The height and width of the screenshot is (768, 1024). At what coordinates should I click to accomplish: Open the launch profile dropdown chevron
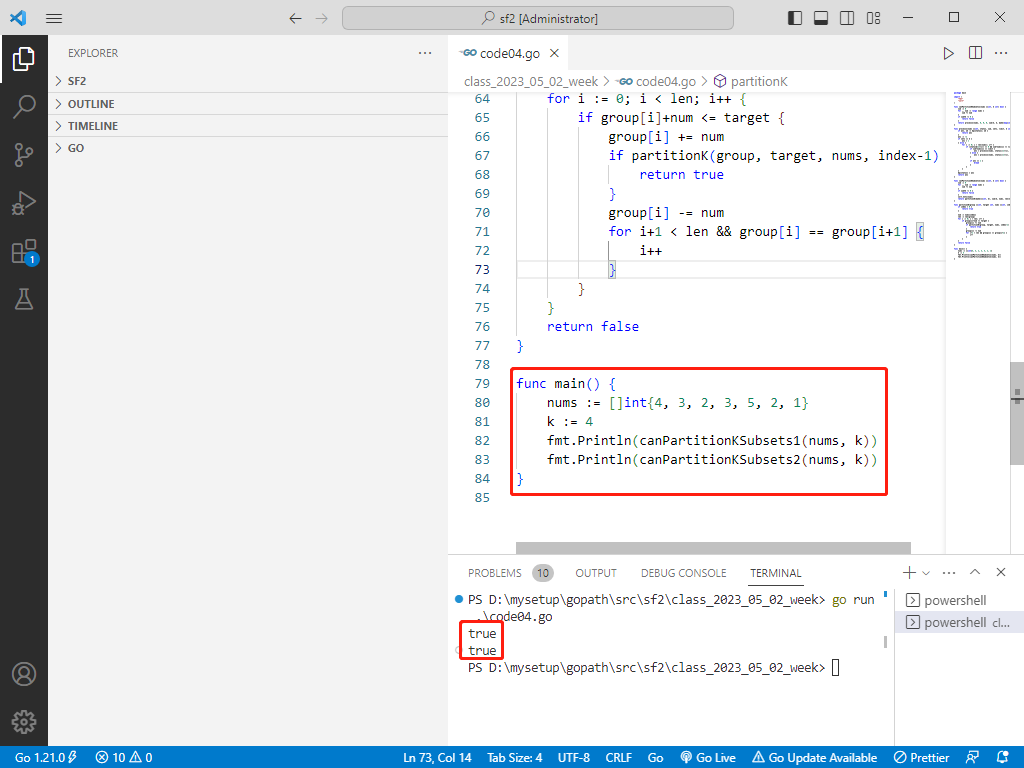(x=926, y=573)
